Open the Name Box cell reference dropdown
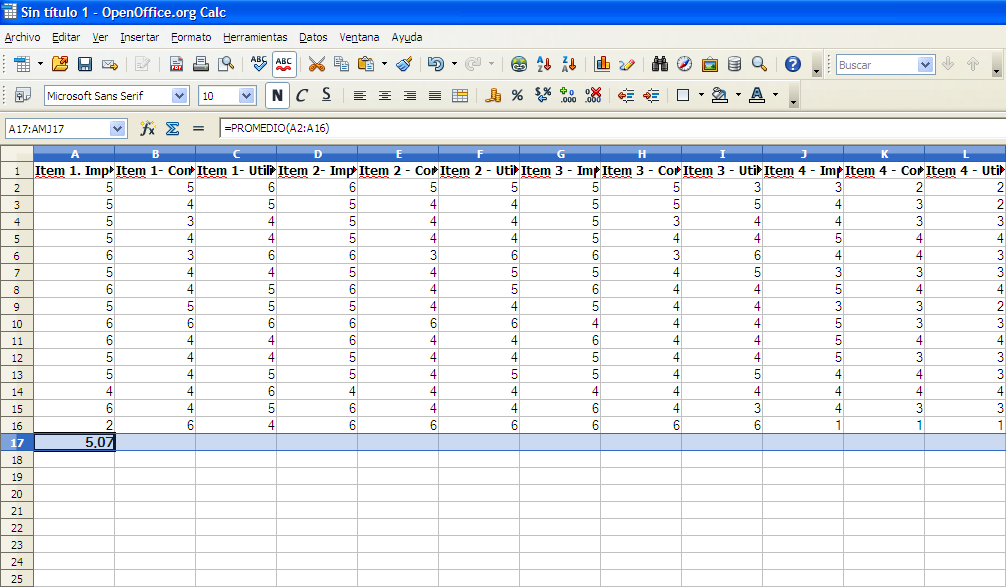 click(118, 128)
